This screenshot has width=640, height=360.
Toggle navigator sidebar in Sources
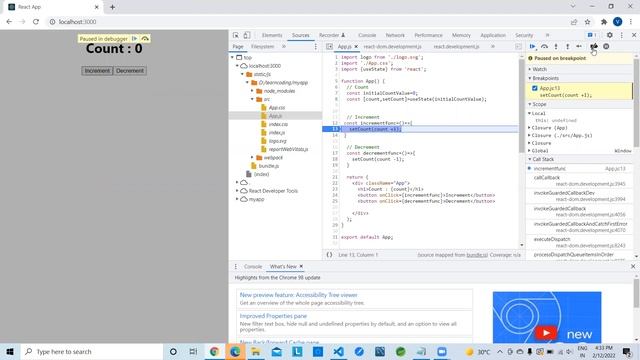[329, 47]
